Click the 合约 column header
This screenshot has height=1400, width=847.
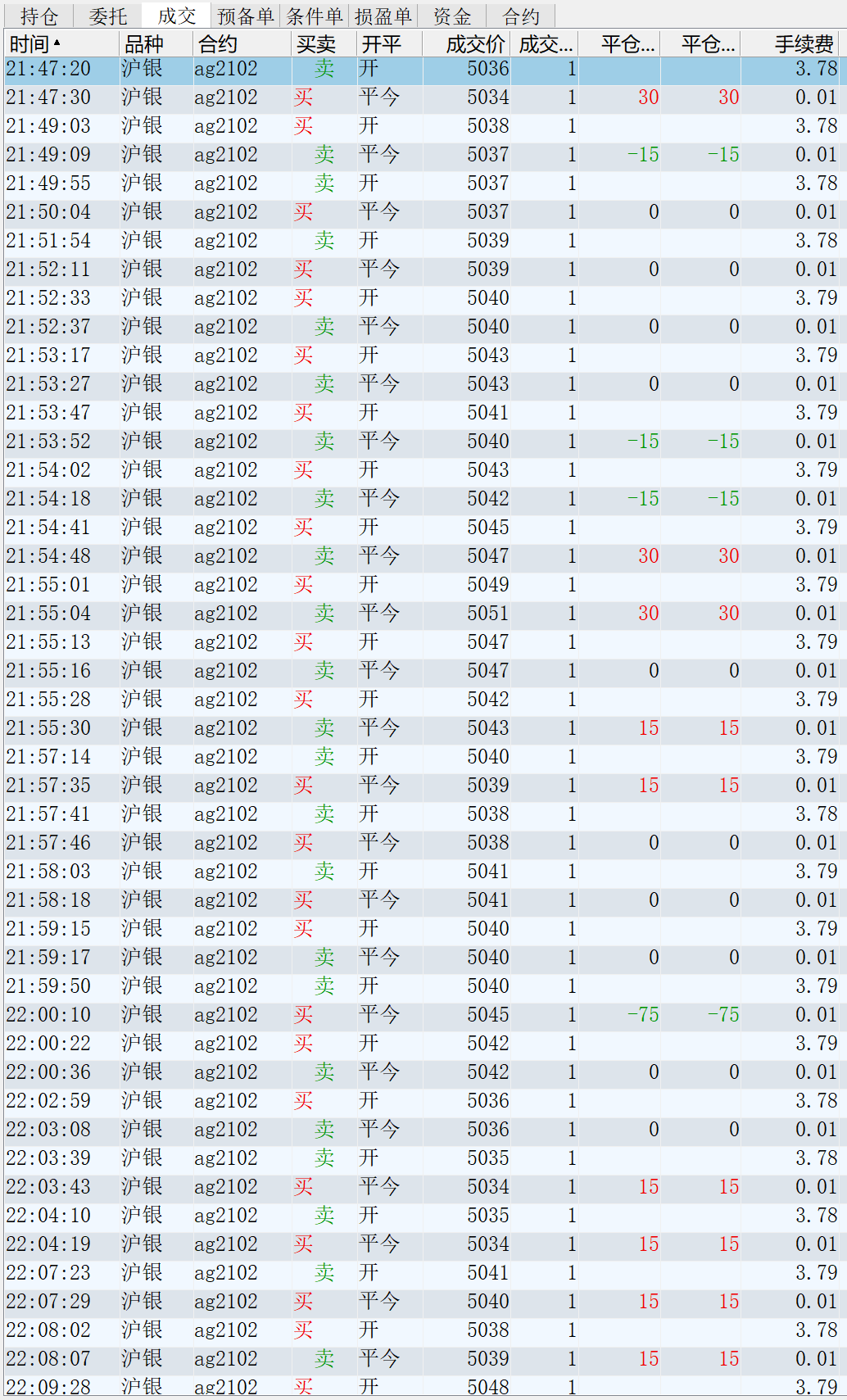pyautogui.click(x=242, y=43)
